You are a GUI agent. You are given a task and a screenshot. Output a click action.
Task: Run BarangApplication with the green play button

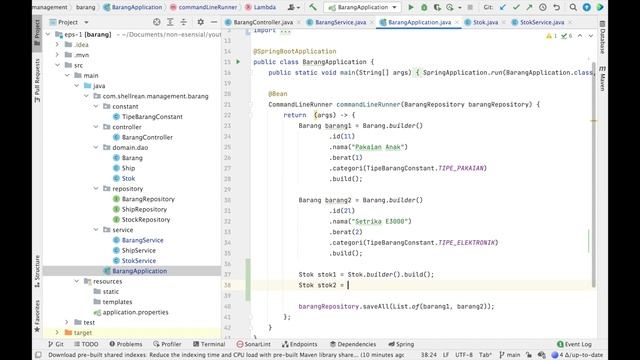pos(411,7)
